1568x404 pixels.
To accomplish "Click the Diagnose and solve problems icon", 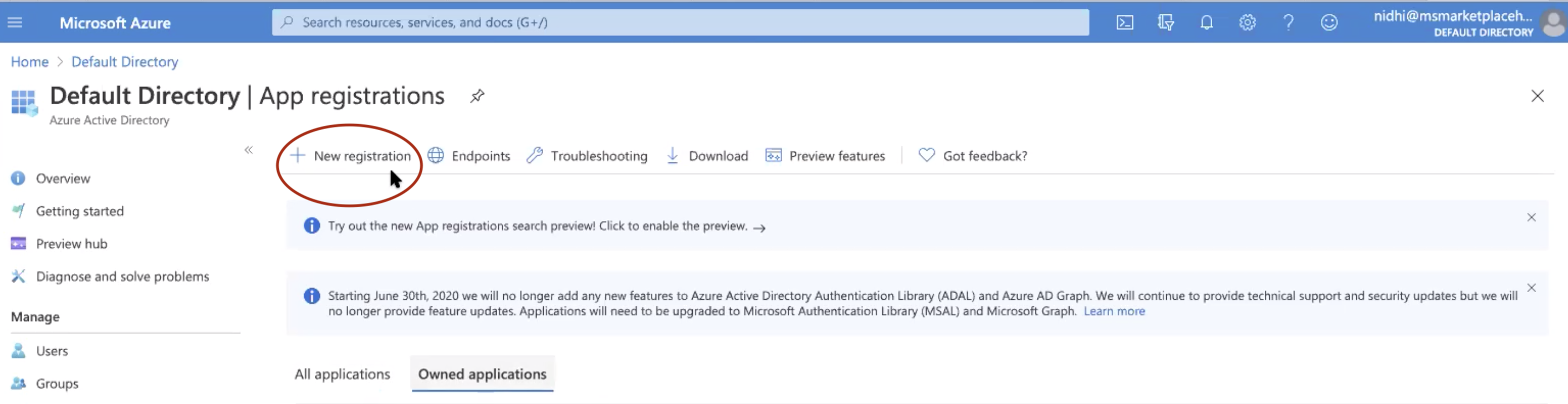I will coord(18,276).
